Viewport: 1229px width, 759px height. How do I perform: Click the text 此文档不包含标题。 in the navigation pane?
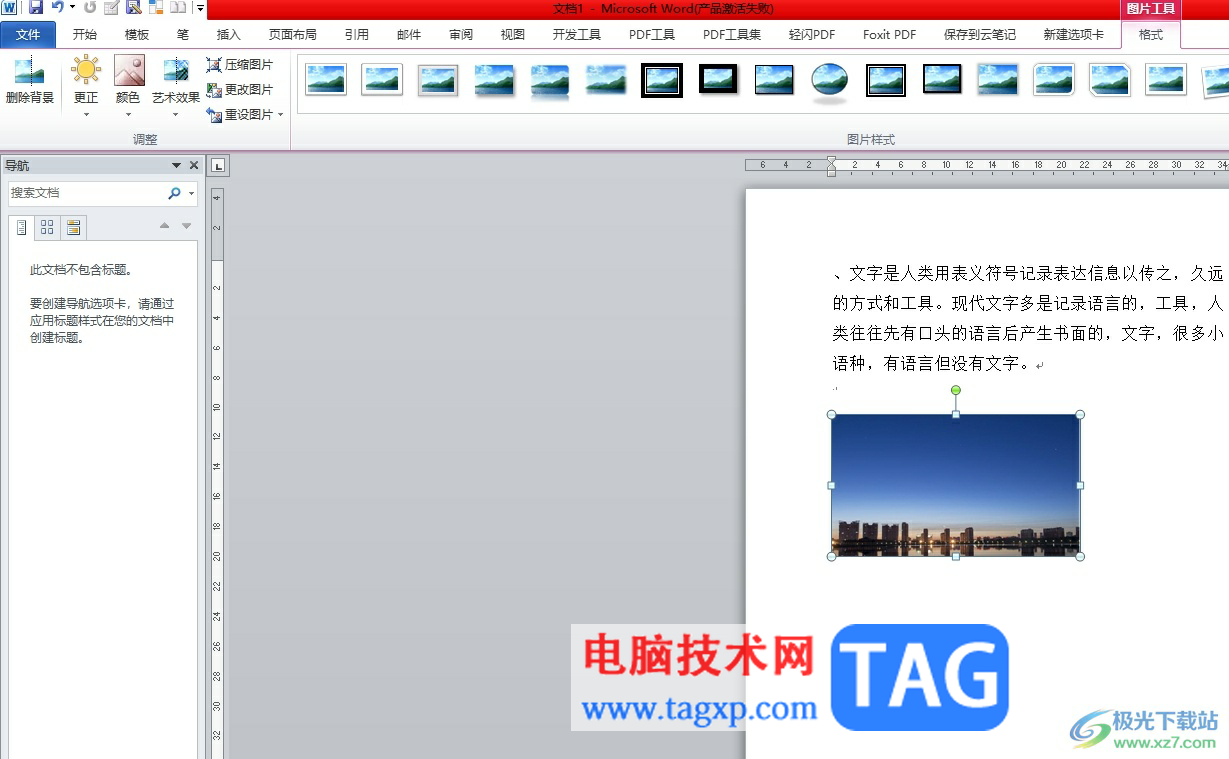pos(81,270)
